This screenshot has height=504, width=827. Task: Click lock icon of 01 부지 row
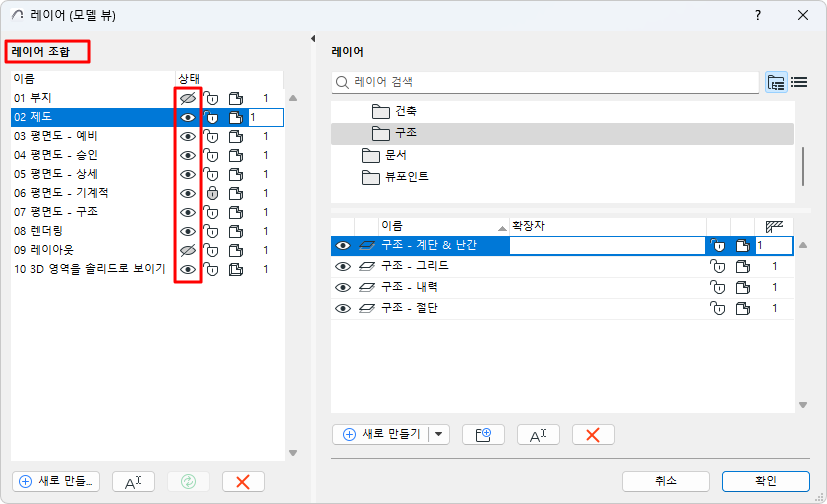[x=211, y=98]
